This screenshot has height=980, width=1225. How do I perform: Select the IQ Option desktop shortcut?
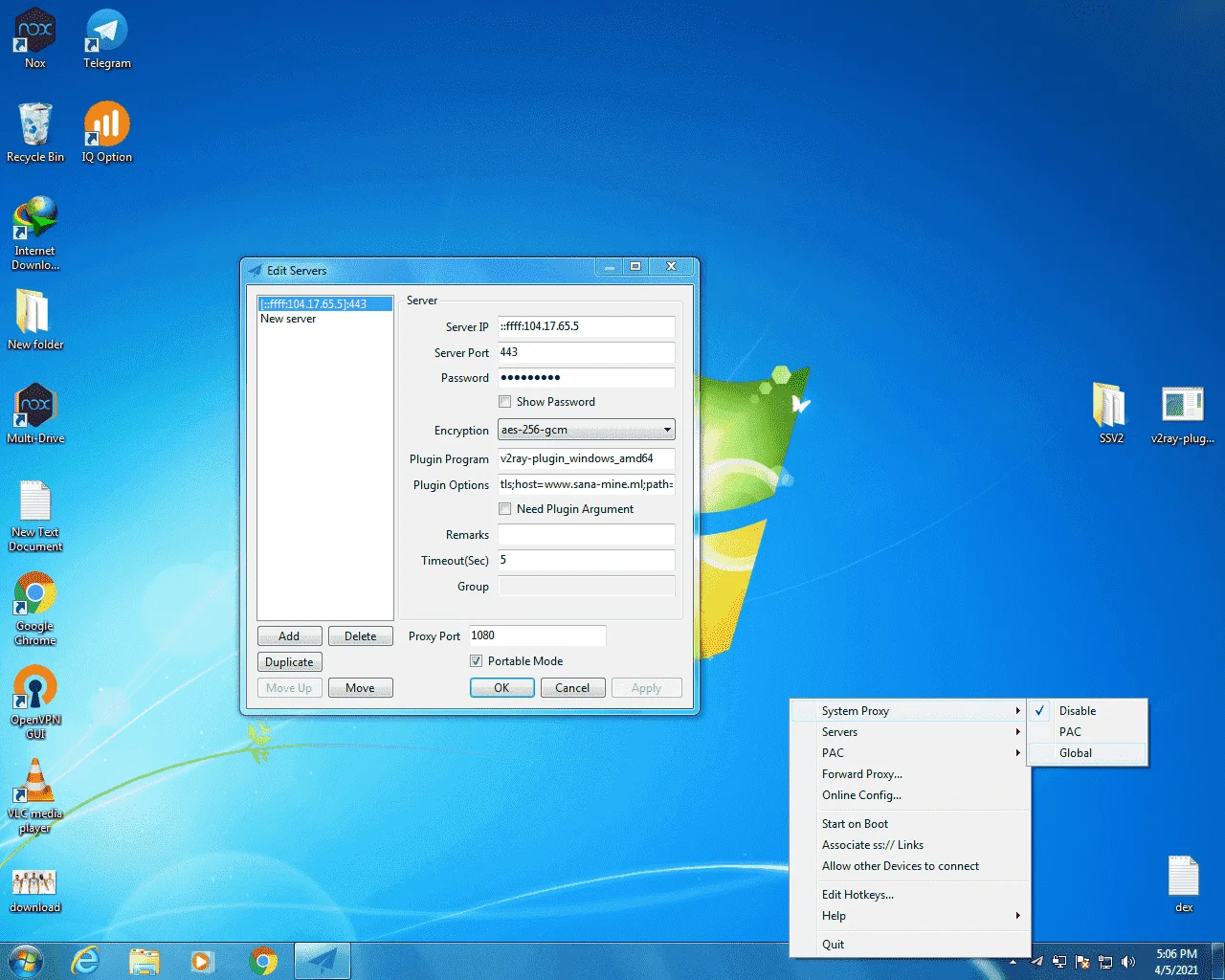[x=106, y=132]
